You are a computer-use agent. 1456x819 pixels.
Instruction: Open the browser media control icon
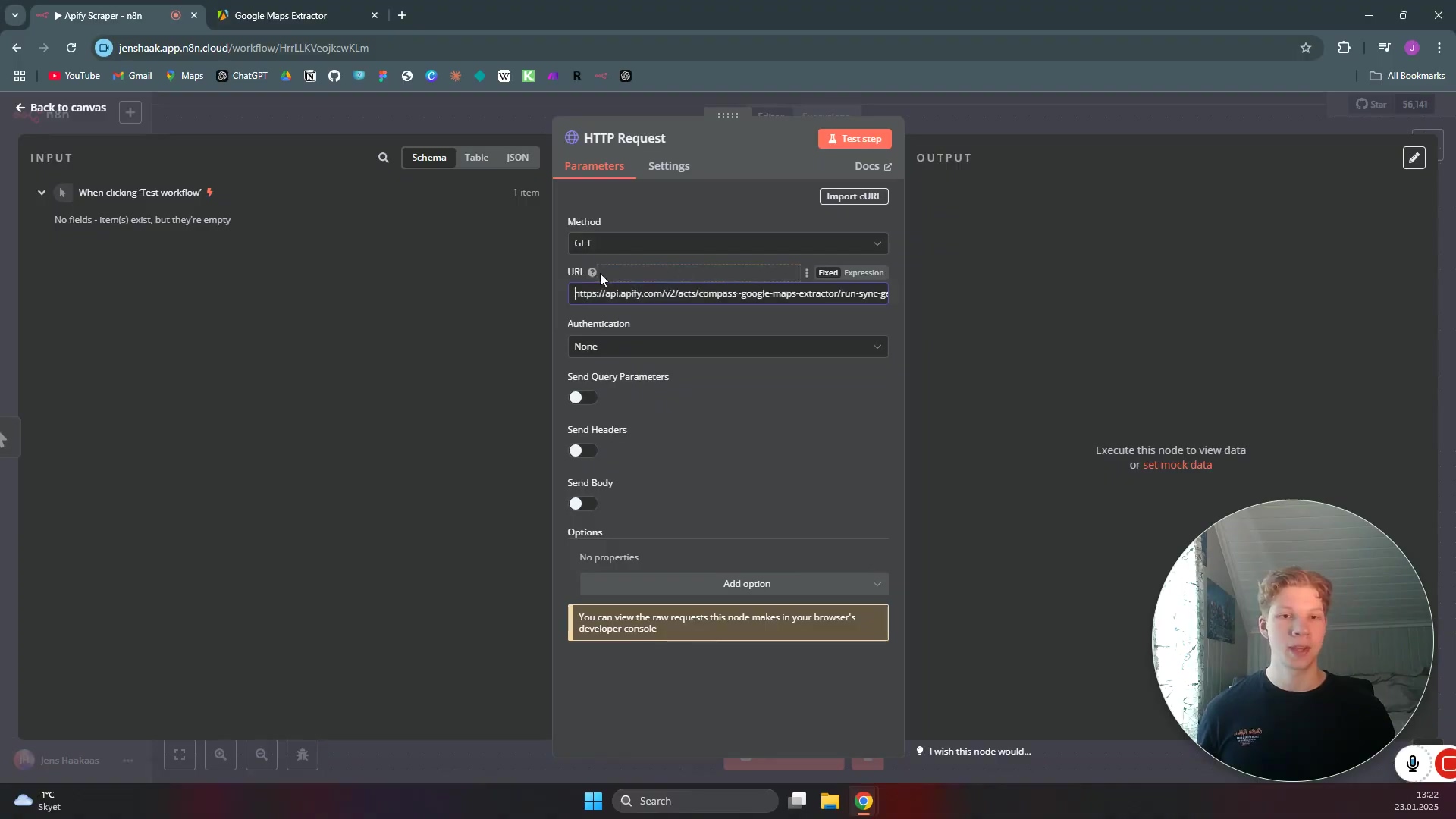[x=1385, y=48]
